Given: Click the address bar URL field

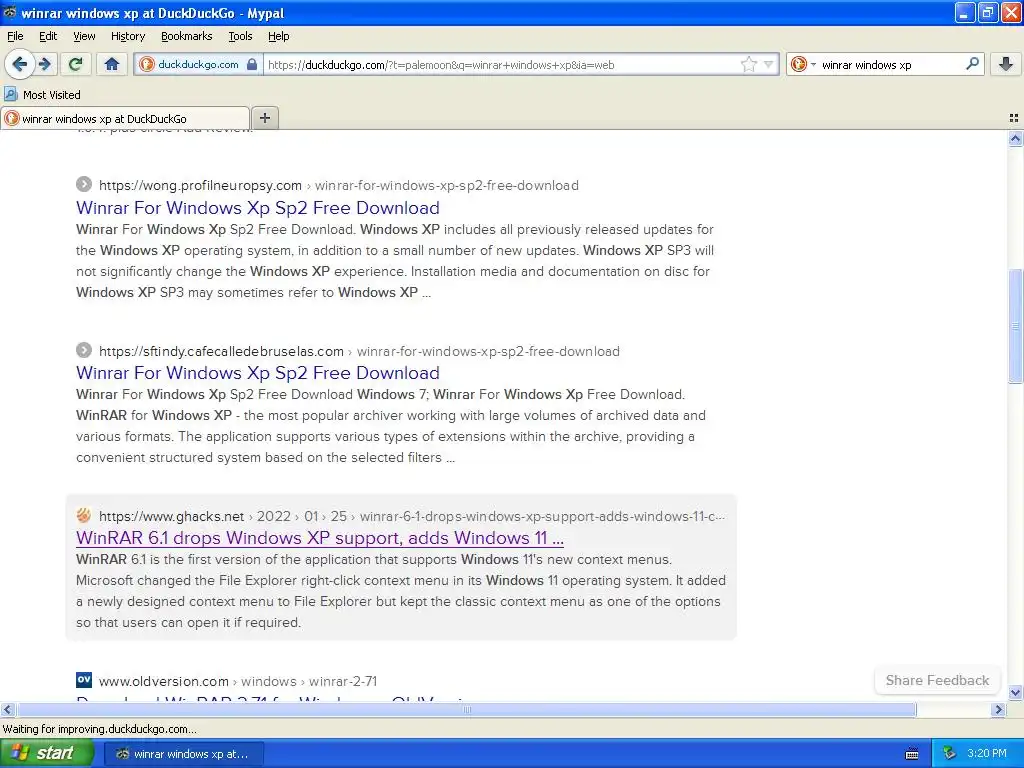Looking at the screenshot, I should (x=500, y=65).
